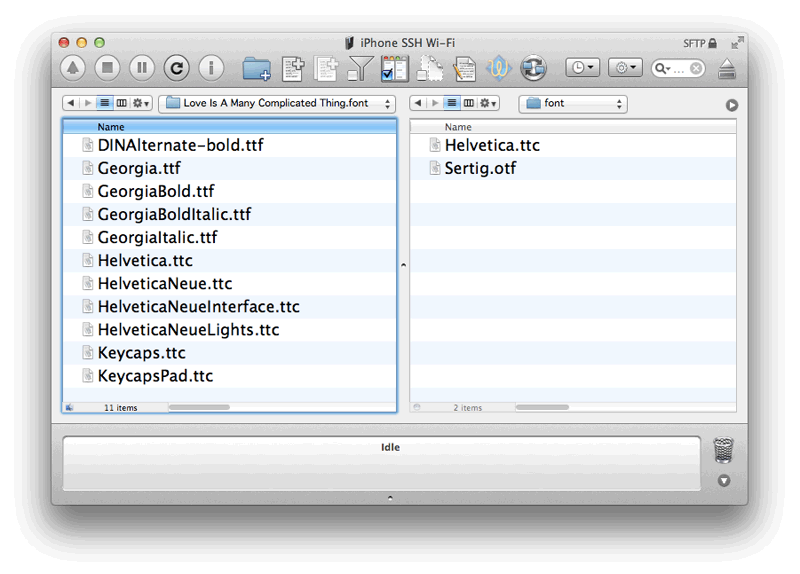Image resolution: width=800 pixels, height=574 pixels.
Task: Switch right pane to column view
Action: [x=468, y=103]
